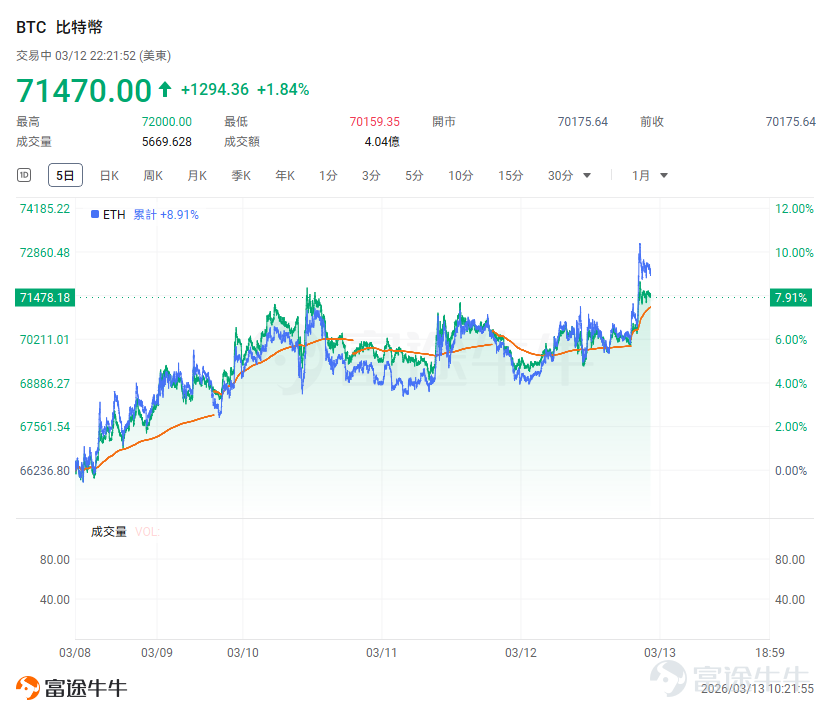
Task: Click the 71478.18 current price axis tag
Action: tap(45, 297)
